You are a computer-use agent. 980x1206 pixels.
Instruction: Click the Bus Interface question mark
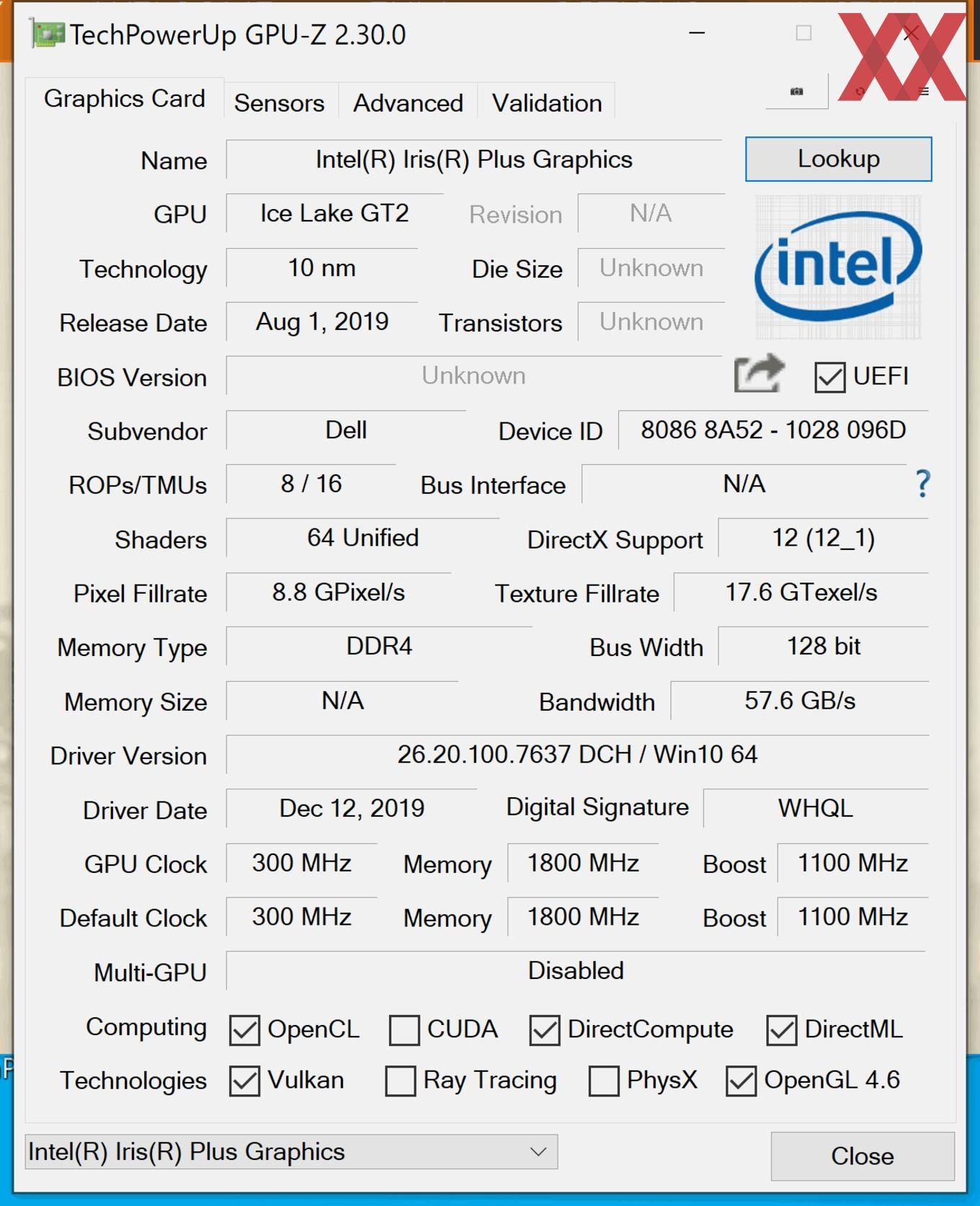point(922,484)
